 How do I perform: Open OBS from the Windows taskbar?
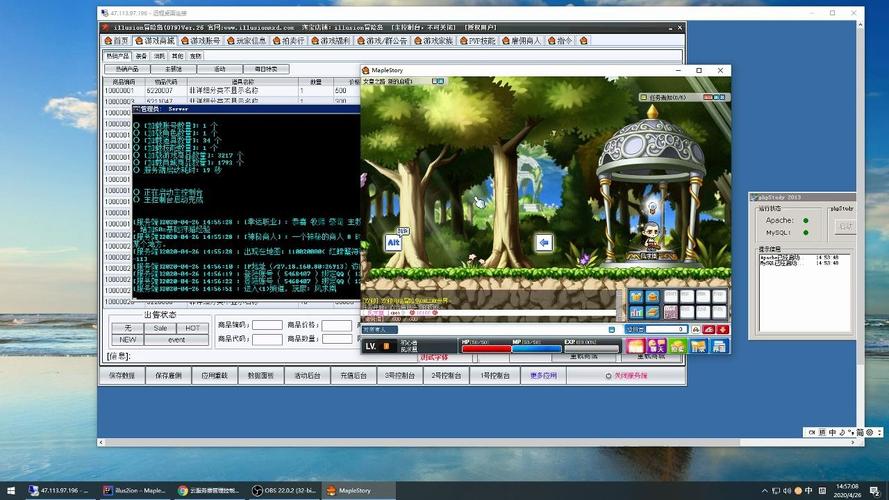pos(283,490)
